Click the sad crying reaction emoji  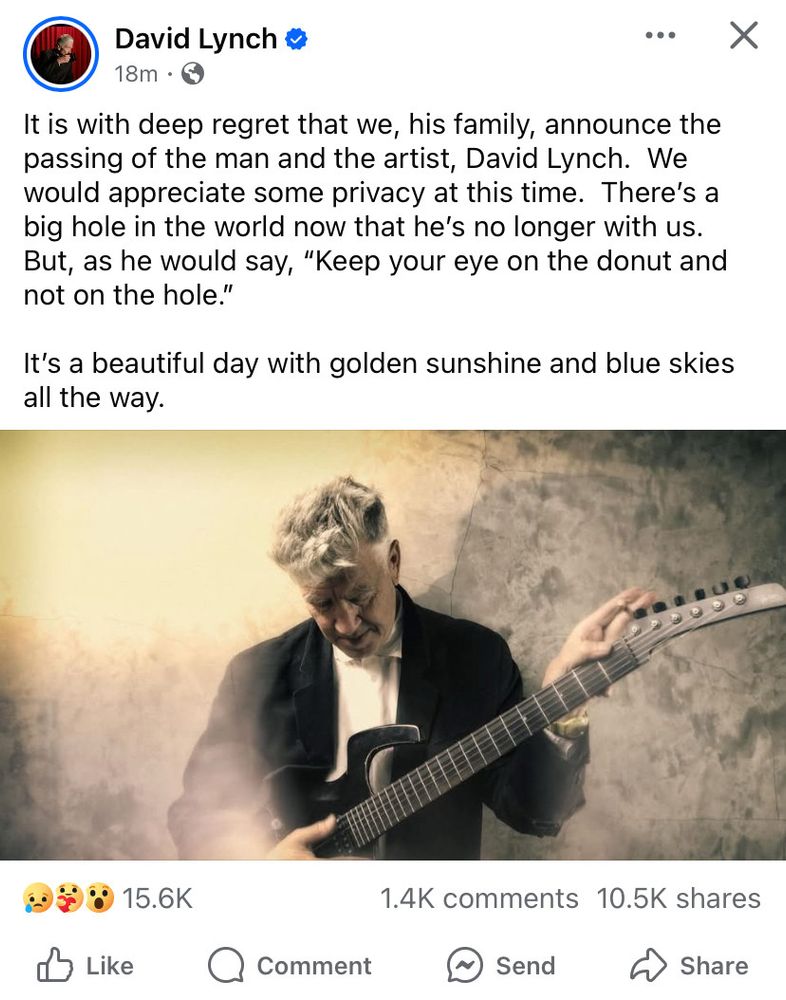point(37,898)
